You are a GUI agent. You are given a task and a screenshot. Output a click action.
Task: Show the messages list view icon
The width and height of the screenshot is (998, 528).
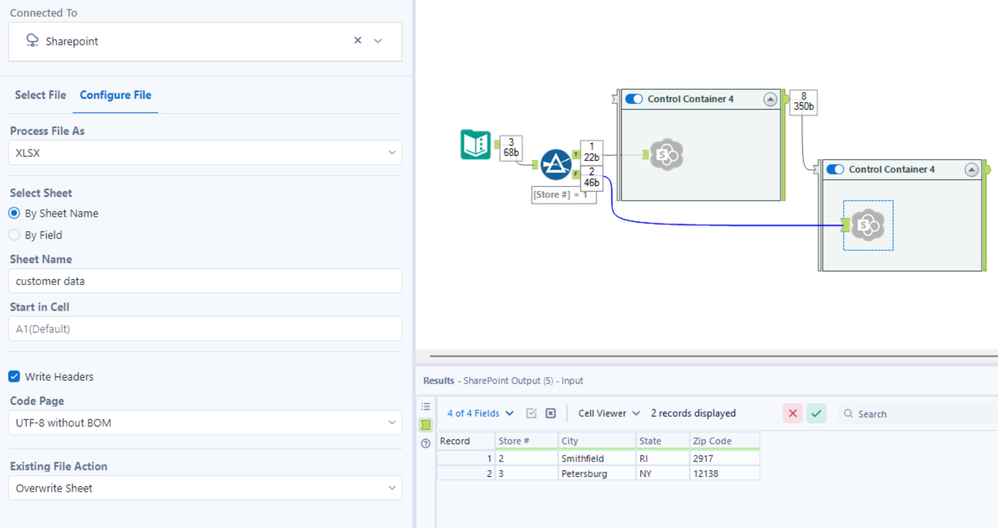tap(426, 406)
